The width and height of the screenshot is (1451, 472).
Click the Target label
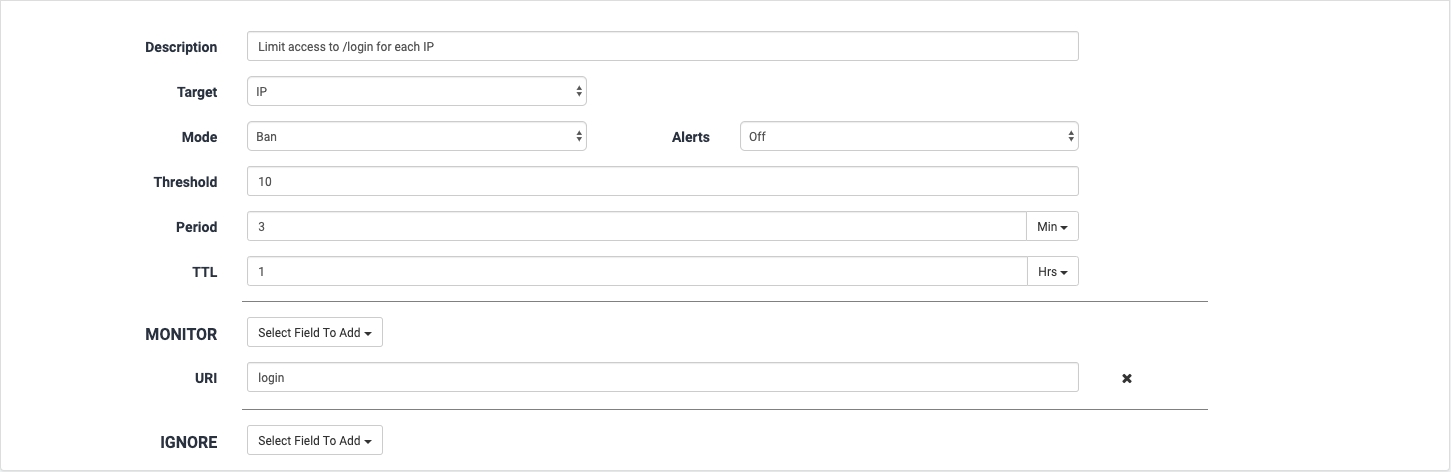197,92
